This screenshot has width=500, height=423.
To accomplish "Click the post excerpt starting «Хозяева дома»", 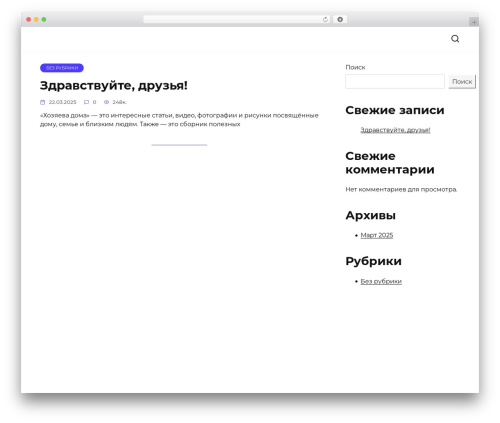I will 179,120.
